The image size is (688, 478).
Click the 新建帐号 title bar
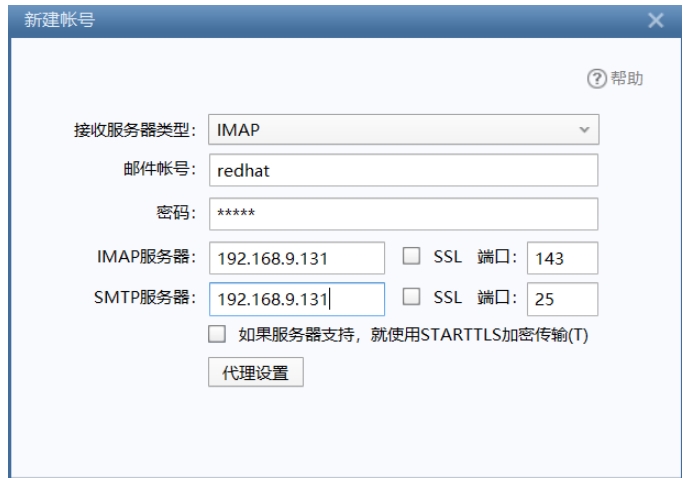click(x=300, y=20)
